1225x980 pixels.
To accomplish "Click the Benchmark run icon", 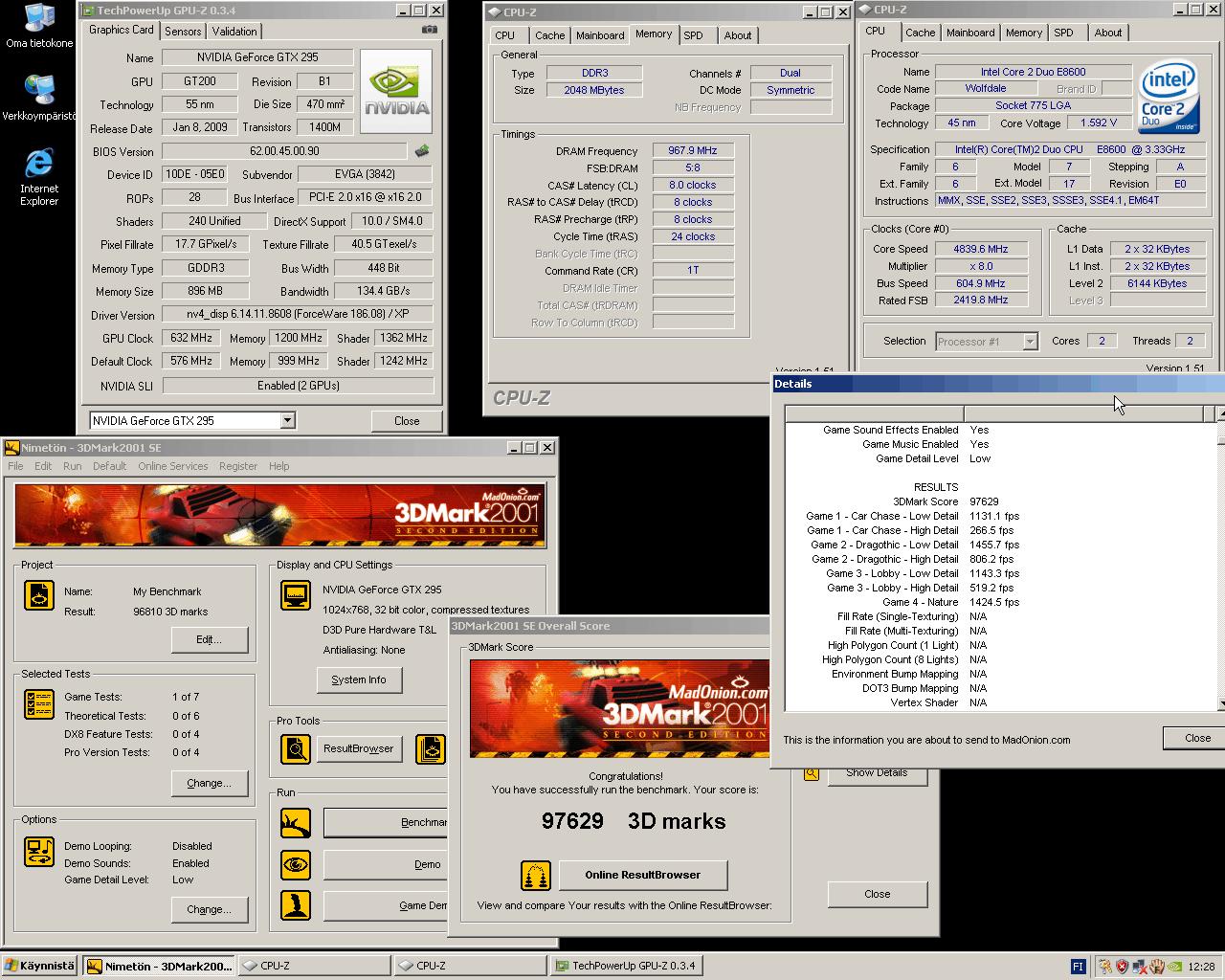I will pyautogui.click(x=296, y=822).
